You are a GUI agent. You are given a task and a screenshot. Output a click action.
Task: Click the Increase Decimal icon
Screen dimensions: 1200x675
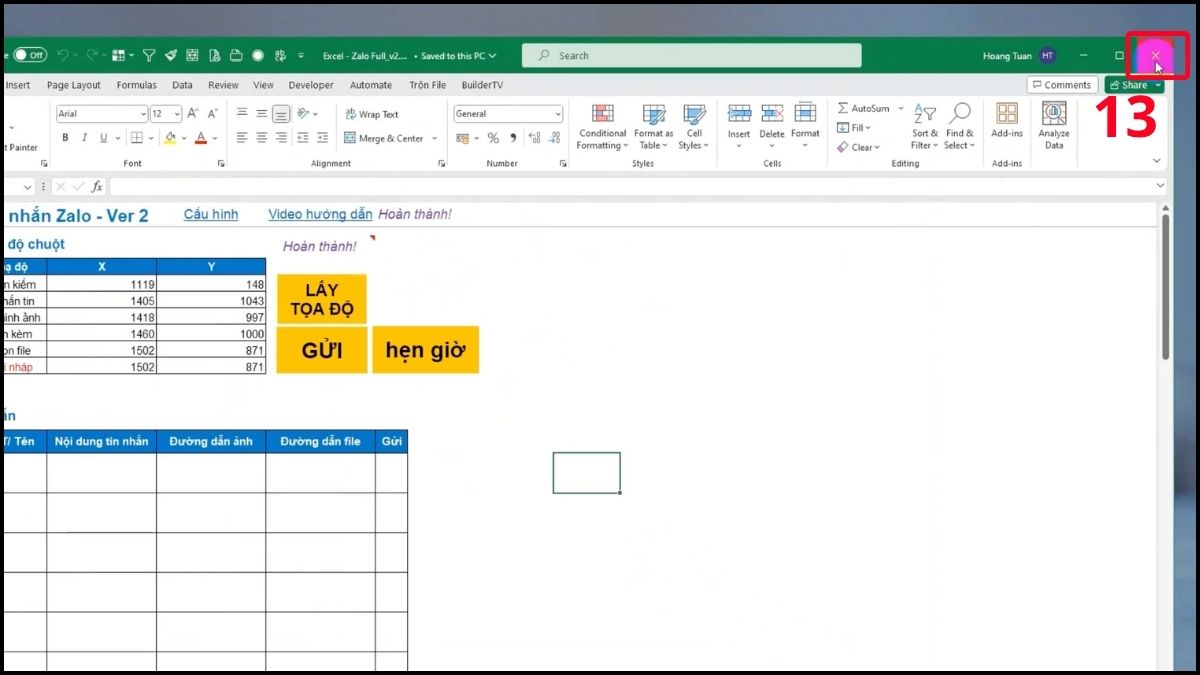(533, 138)
